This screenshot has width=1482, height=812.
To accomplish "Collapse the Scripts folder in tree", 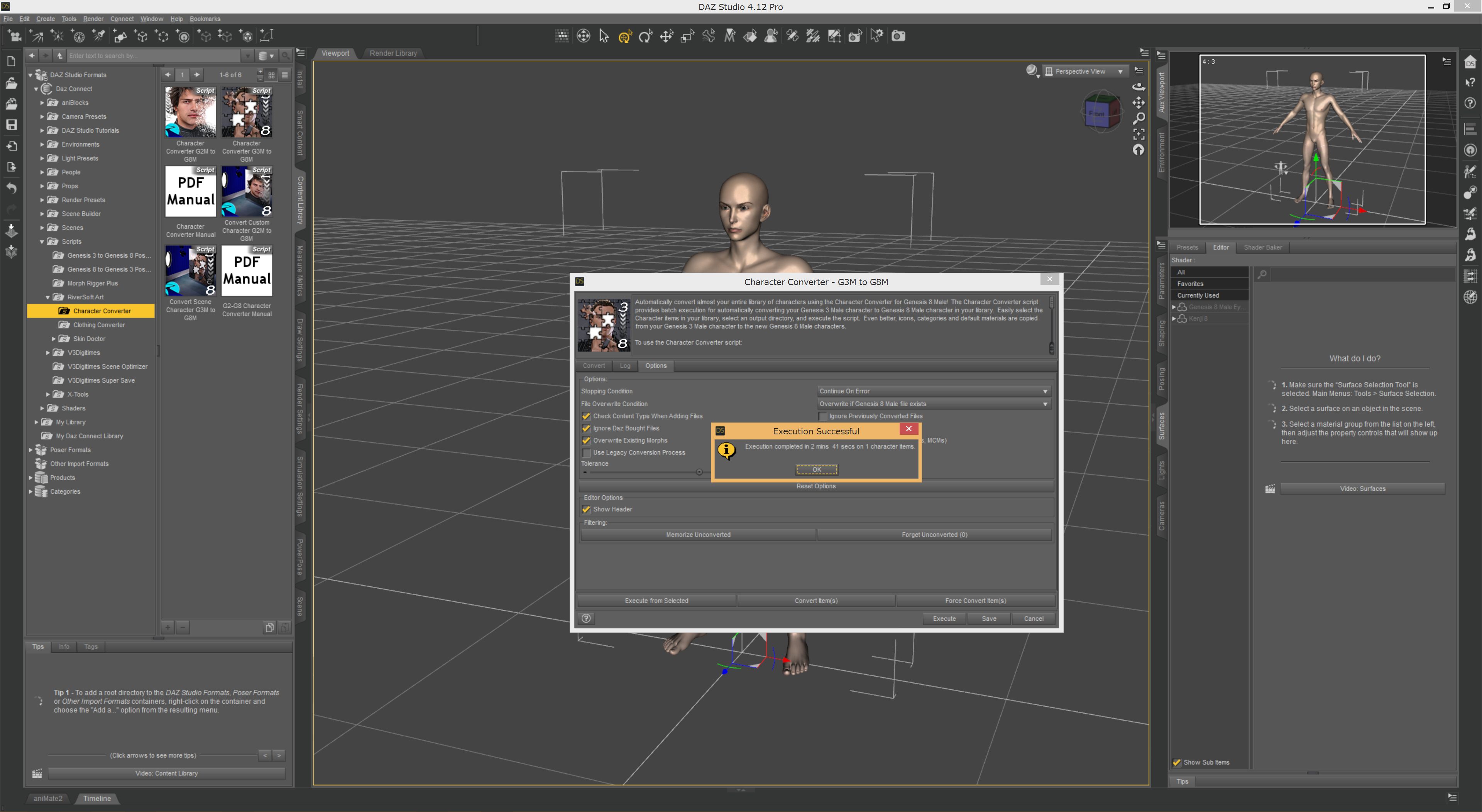I will click(42, 241).
